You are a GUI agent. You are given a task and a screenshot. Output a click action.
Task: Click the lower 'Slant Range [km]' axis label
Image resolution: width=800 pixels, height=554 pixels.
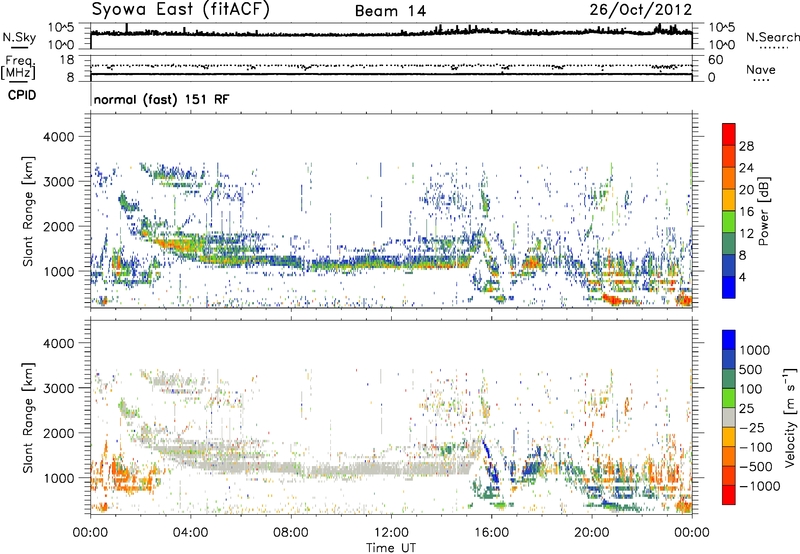[x=28, y=417]
